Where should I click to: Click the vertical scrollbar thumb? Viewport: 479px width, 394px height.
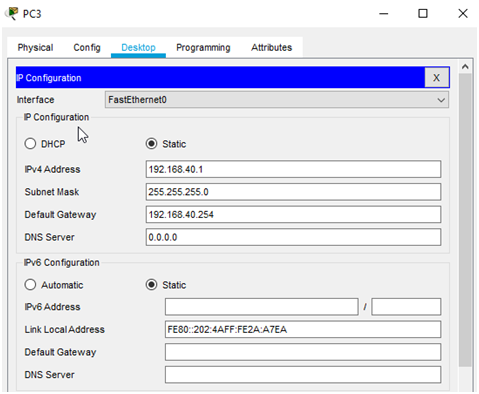465,220
